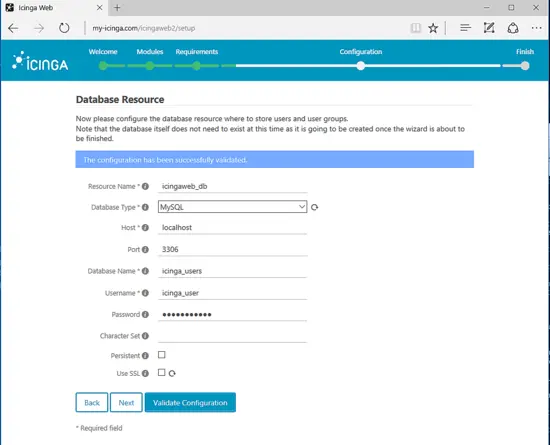The image size is (550, 445).
Task: Click the Configuration progress marker dot
Action: tap(361, 66)
